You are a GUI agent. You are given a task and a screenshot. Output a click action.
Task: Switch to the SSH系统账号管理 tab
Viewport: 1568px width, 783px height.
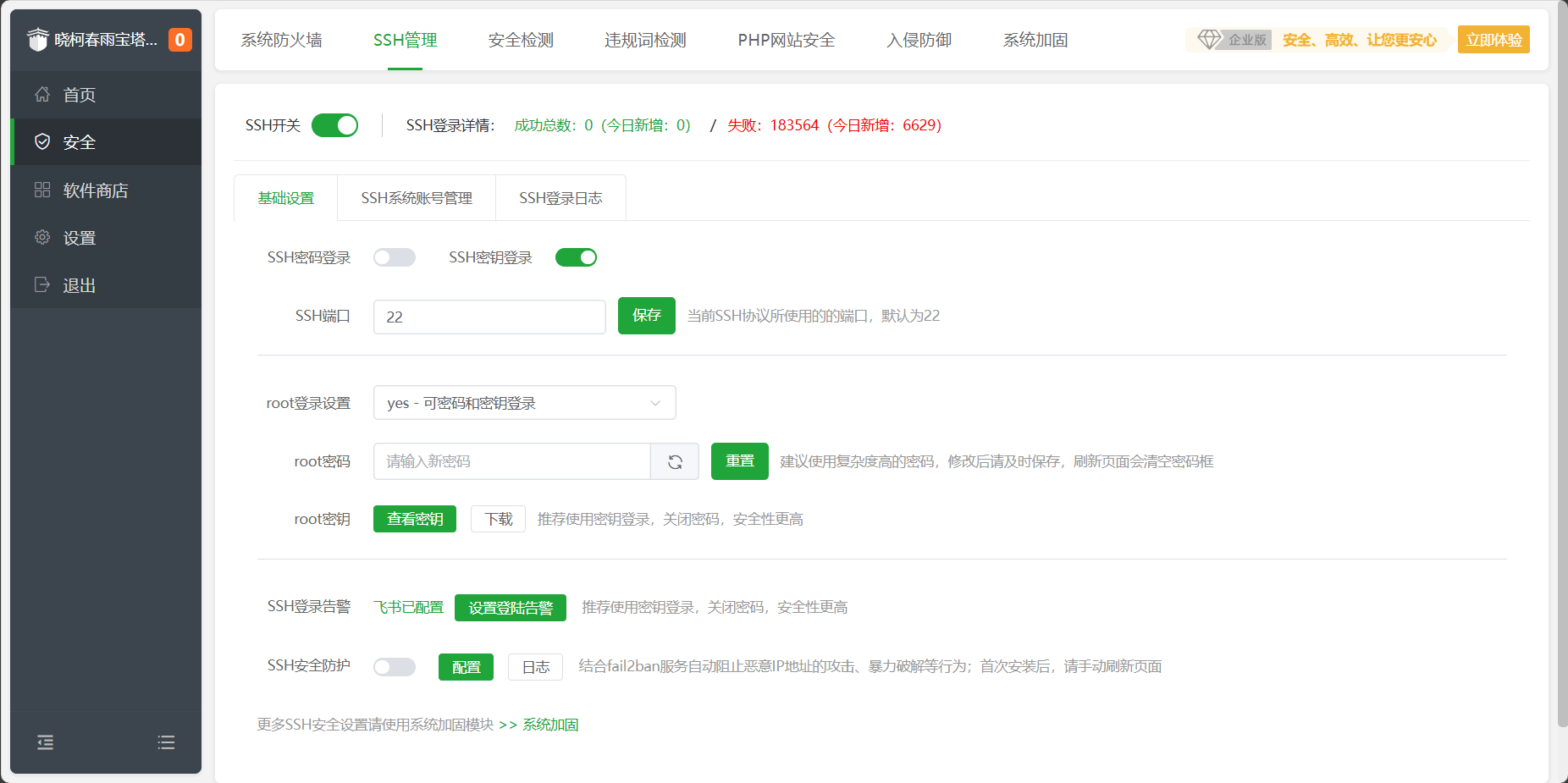(x=417, y=197)
